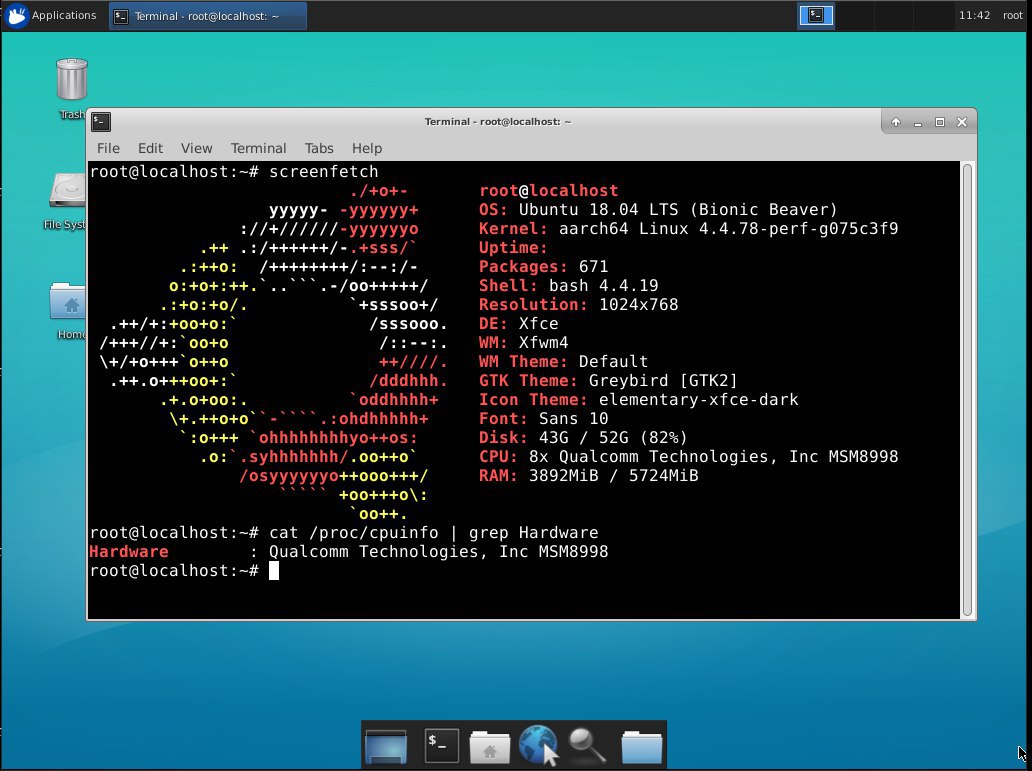Click the 'Packages: 671' line
This screenshot has width=1032, height=771.
544,267
